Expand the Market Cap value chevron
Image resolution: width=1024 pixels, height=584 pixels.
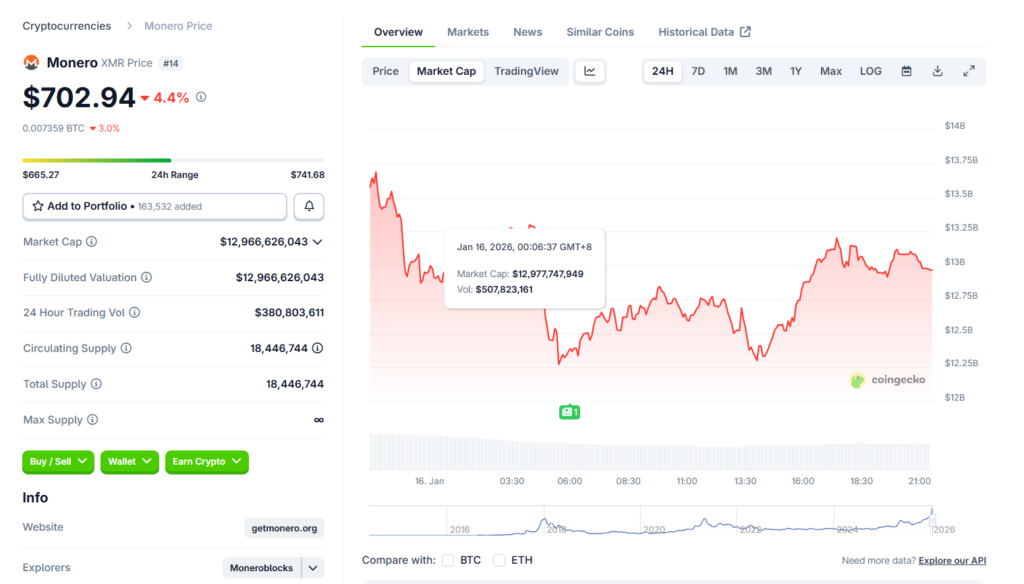click(x=318, y=242)
